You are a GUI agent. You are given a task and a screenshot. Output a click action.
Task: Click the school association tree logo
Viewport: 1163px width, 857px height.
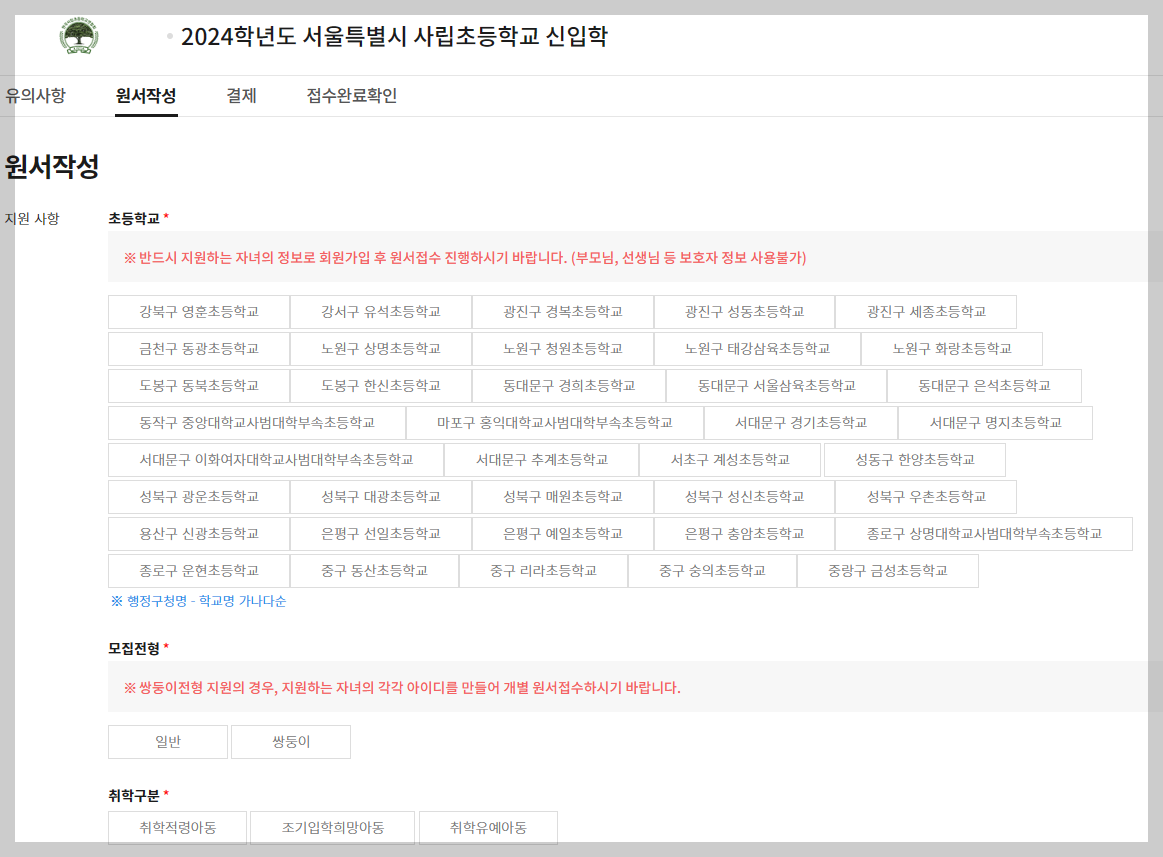79,36
